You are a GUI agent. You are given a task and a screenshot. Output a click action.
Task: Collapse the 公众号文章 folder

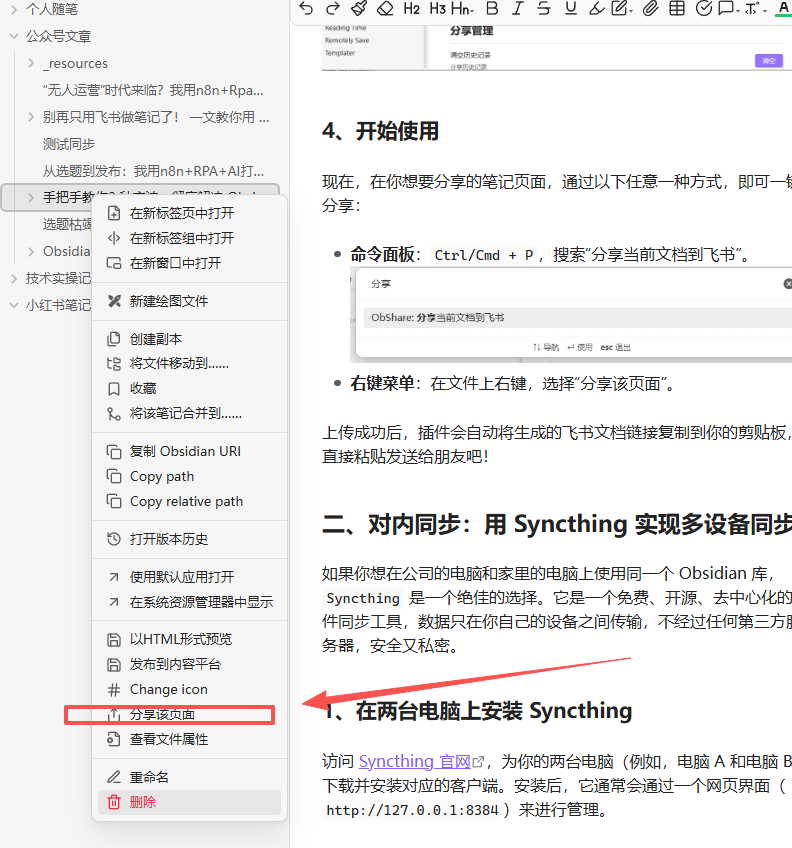click(x=14, y=36)
